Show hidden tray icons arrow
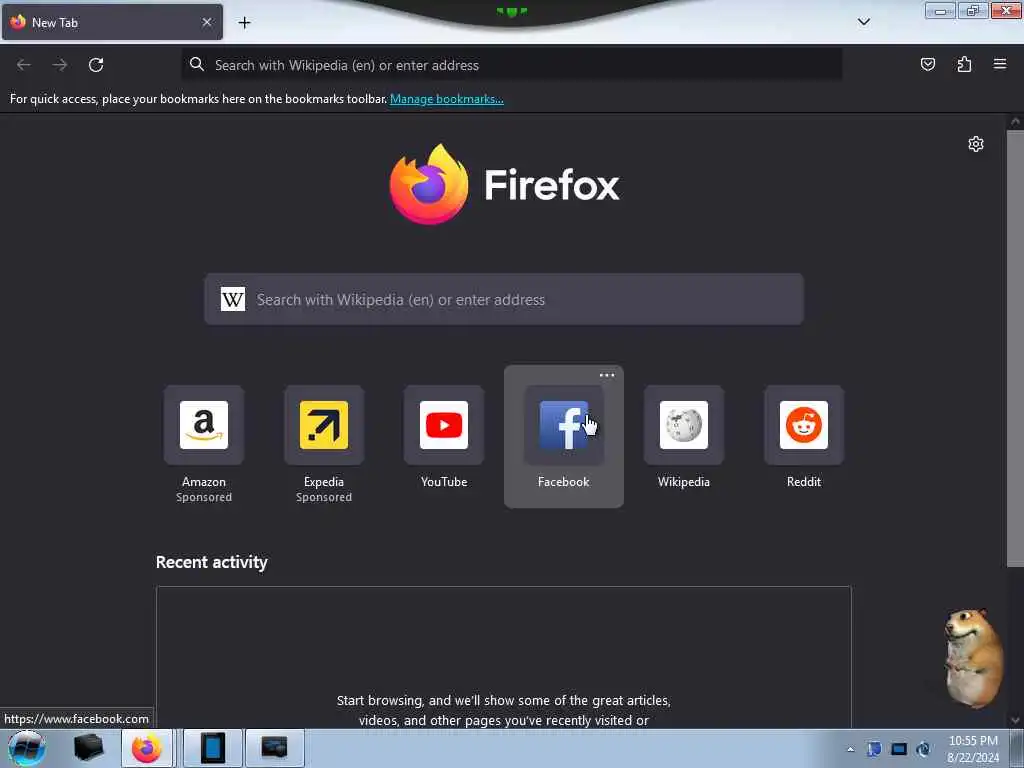This screenshot has height=768, width=1024. pyautogui.click(x=850, y=750)
